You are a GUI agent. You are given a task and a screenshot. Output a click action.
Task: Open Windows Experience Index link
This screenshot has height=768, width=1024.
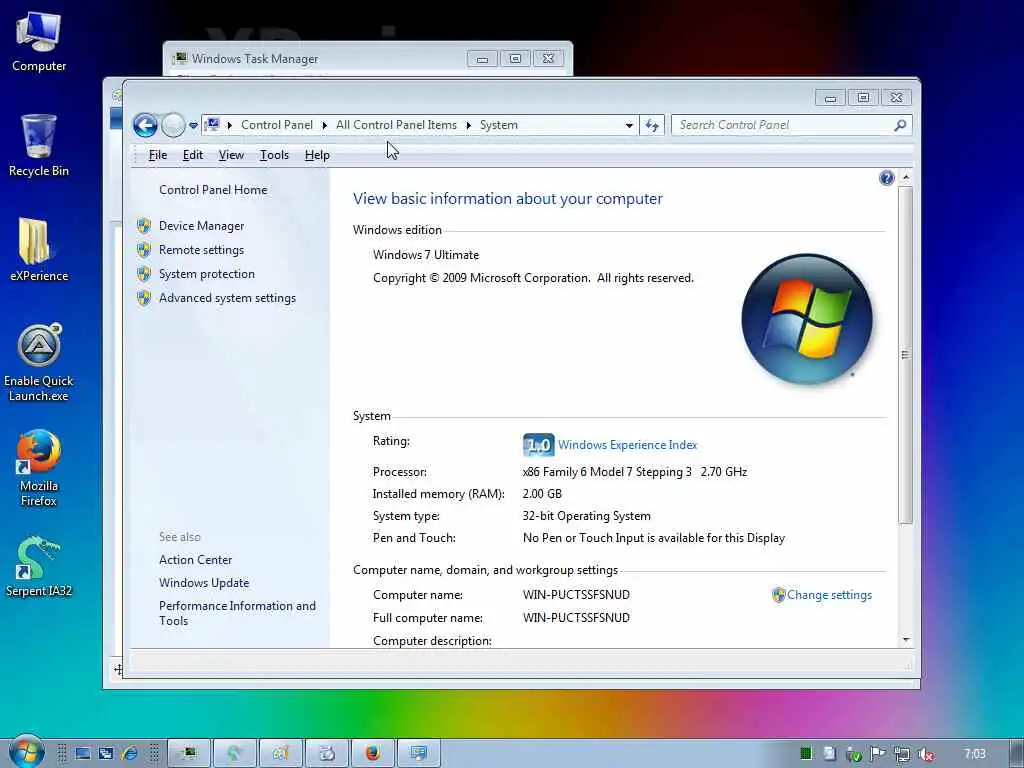[628, 445]
